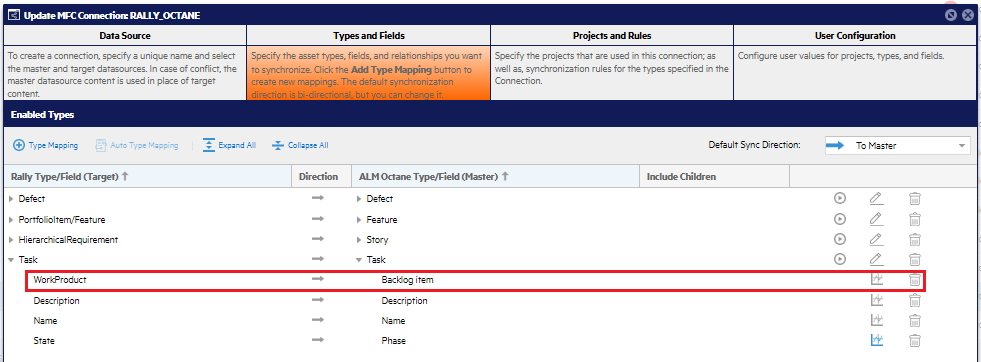This screenshot has height=362, width=981.
Task: Run sync for Task mapping row
Action: pyautogui.click(x=840, y=259)
